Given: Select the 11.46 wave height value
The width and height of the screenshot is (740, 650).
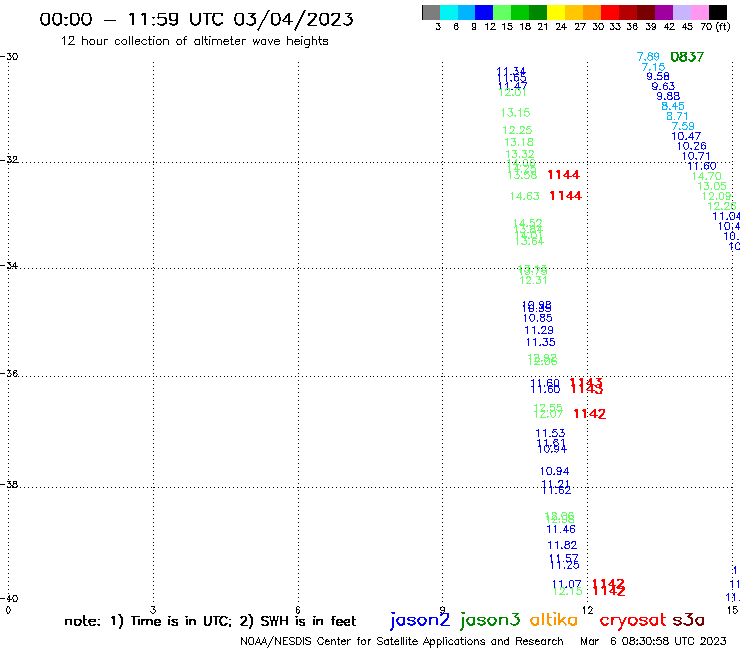Looking at the screenshot, I should click(561, 530).
